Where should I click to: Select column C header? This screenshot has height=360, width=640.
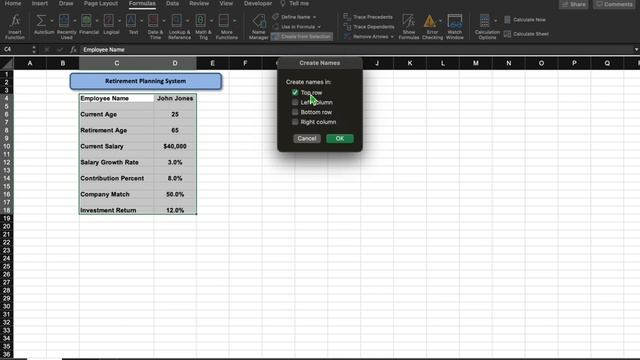tap(117, 63)
